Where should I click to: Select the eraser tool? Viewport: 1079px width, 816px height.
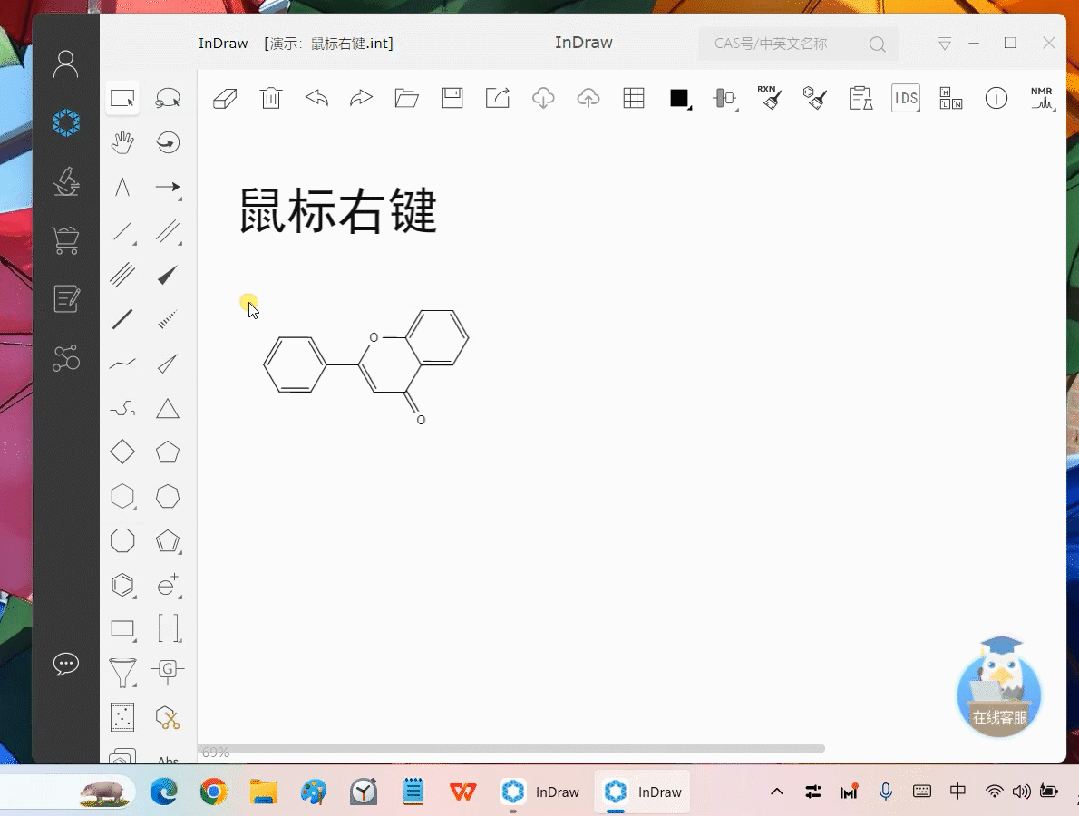click(x=225, y=98)
